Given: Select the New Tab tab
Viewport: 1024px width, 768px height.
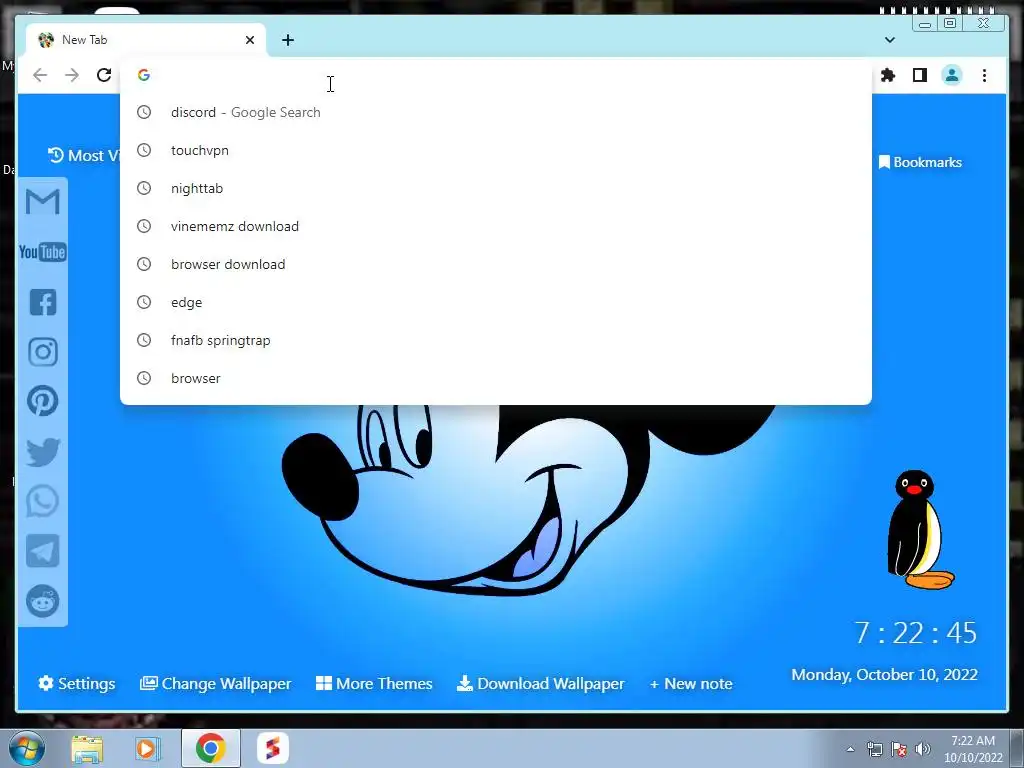Looking at the screenshot, I should pyautogui.click(x=146, y=40).
